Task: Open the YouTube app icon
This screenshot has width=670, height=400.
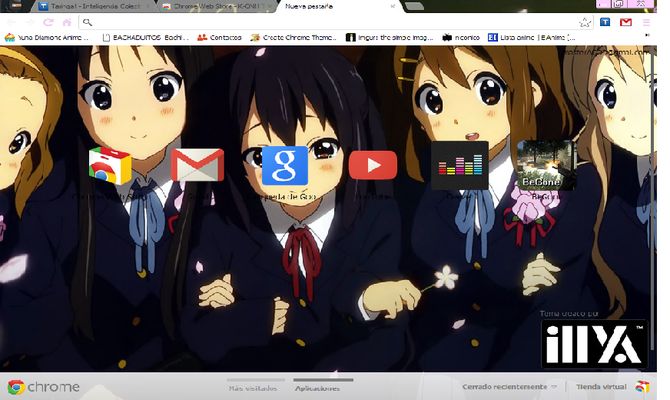Action: click(x=373, y=165)
